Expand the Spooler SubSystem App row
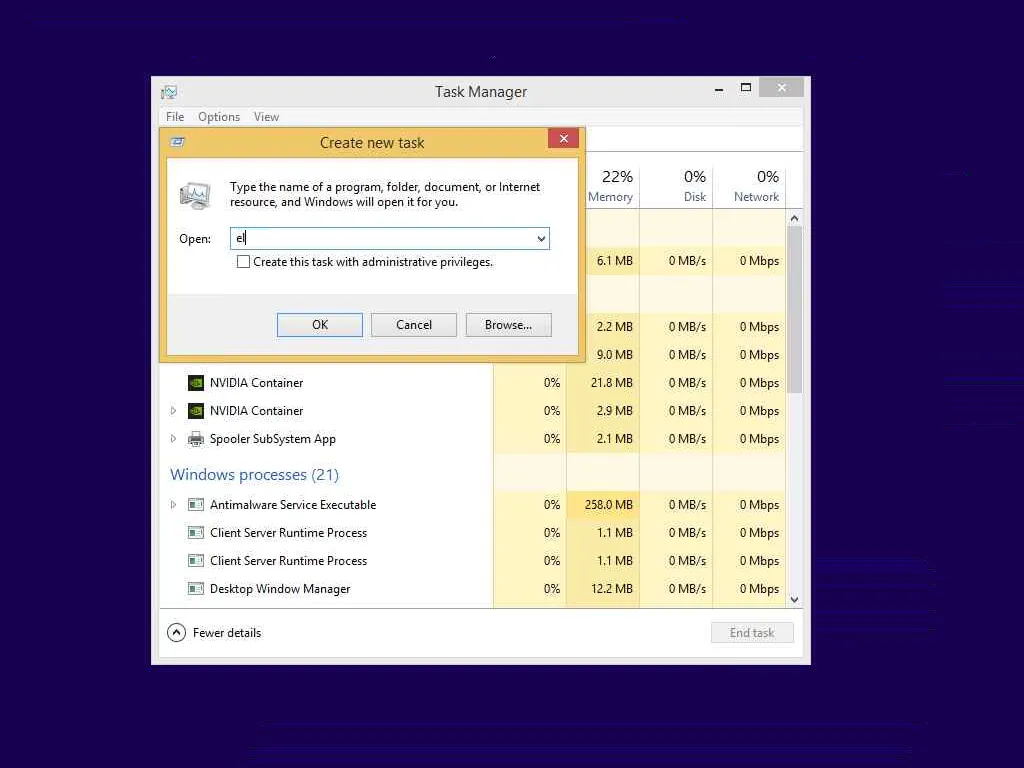 (x=173, y=439)
